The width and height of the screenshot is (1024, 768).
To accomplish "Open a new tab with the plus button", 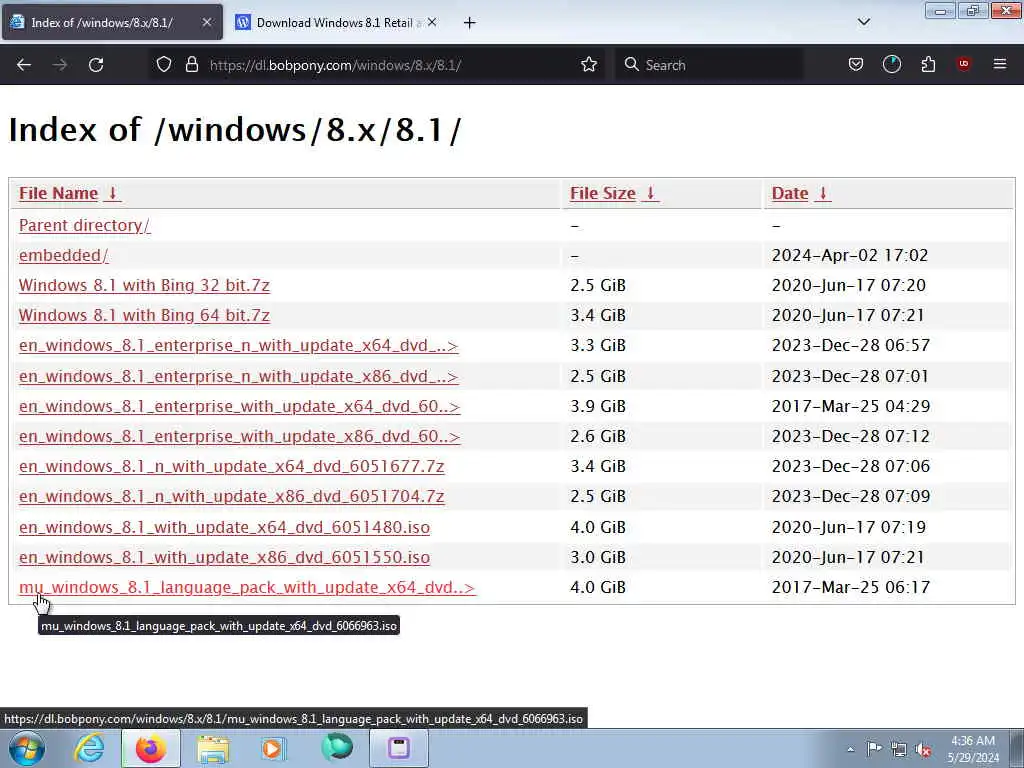I will 469,23.
